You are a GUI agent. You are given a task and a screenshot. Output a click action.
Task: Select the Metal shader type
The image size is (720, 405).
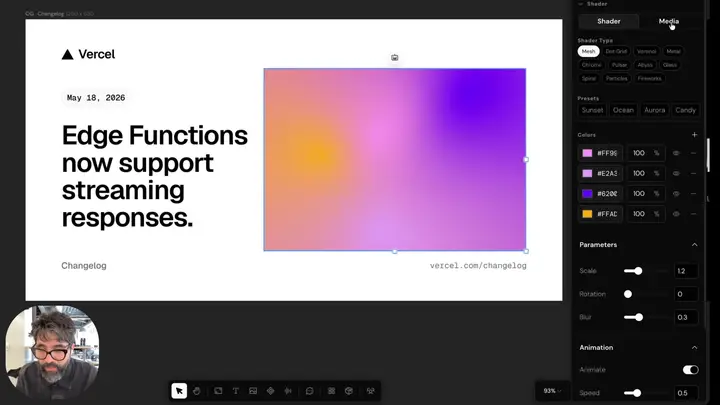tap(673, 51)
